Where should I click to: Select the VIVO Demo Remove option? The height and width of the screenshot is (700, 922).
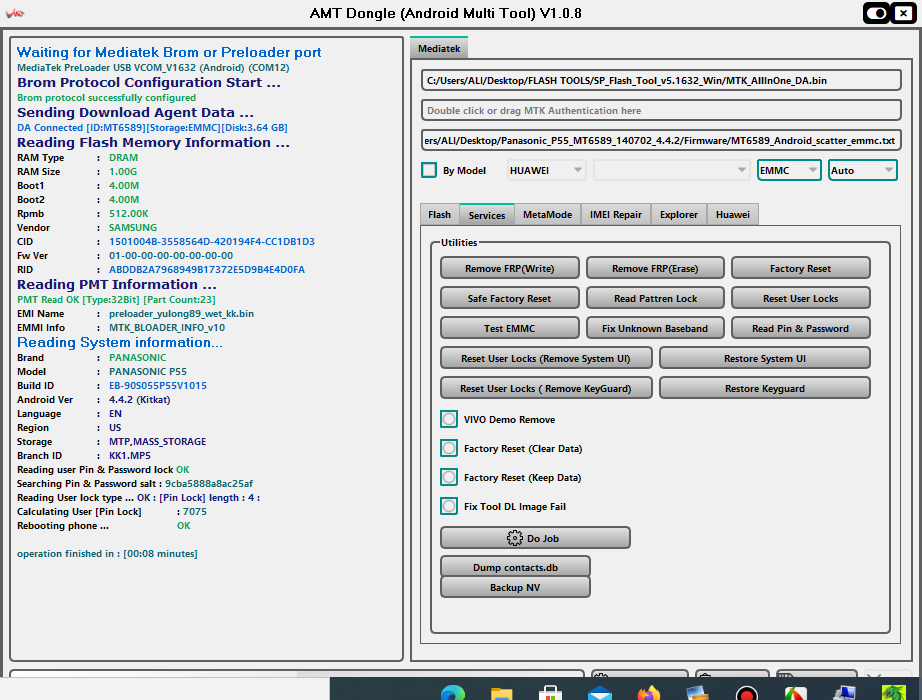[x=449, y=420]
